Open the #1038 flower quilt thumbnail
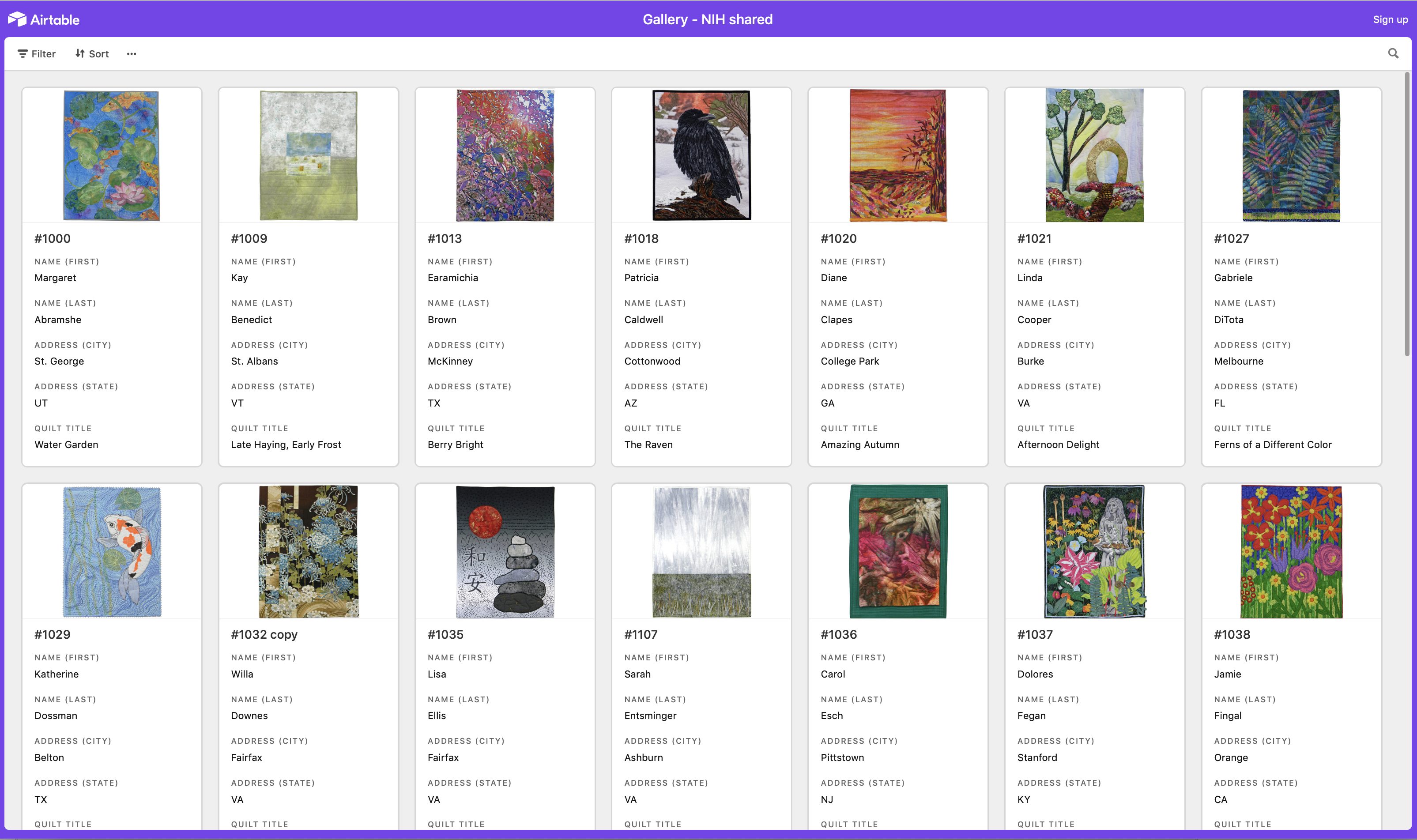 1290,551
